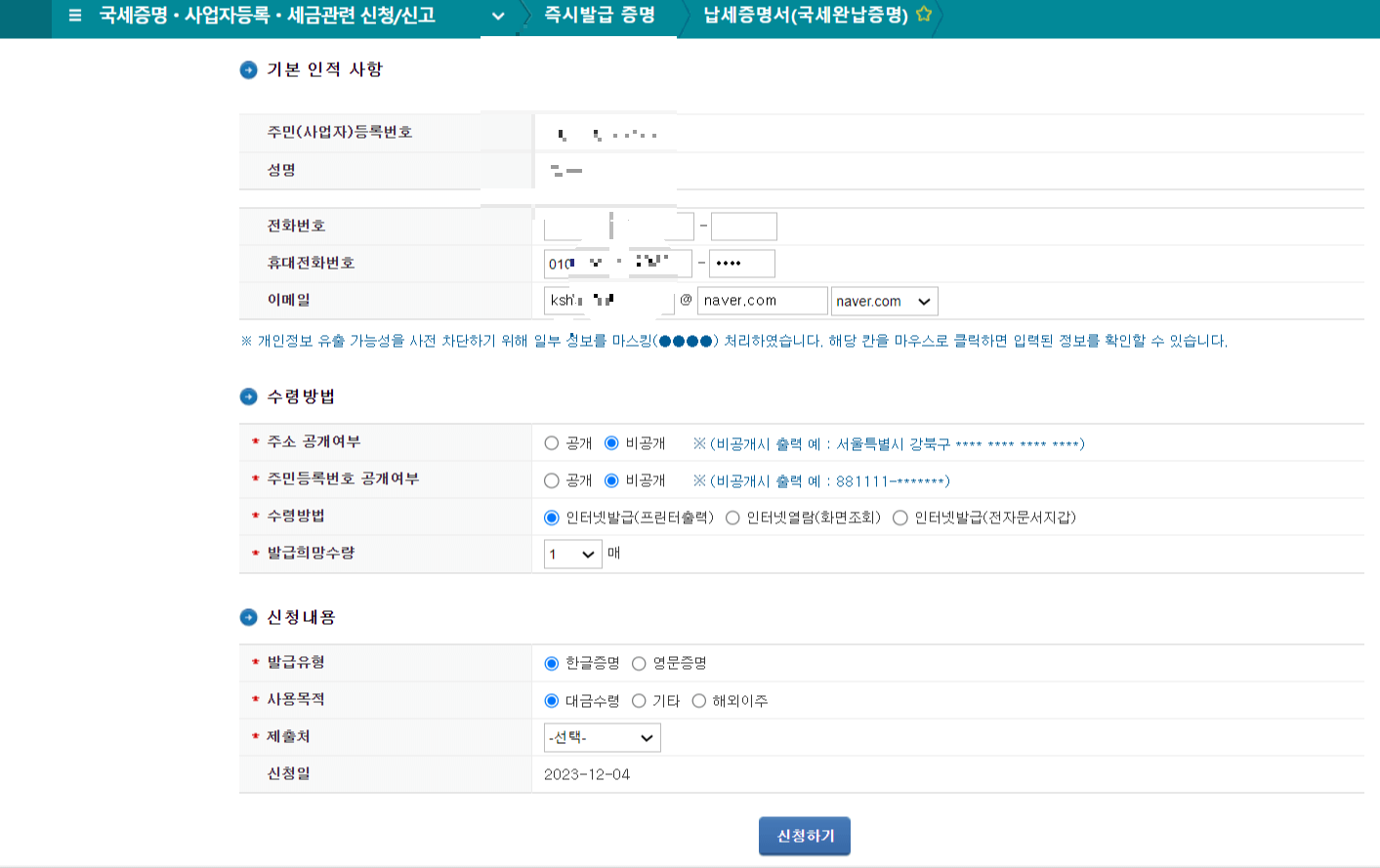Click the 신청하기 button
Image resolution: width=1380 pixels, height=868 pixels.
[805, 836]
